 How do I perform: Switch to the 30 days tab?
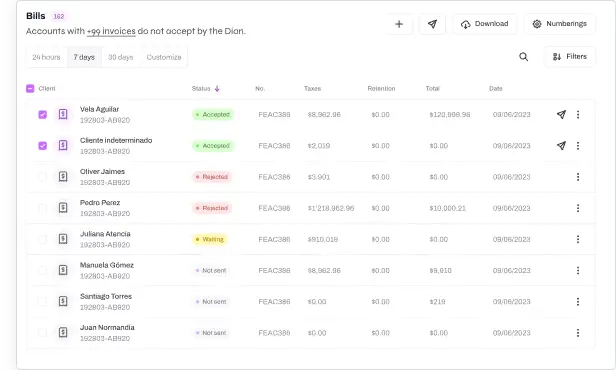[x=121, y=57]
